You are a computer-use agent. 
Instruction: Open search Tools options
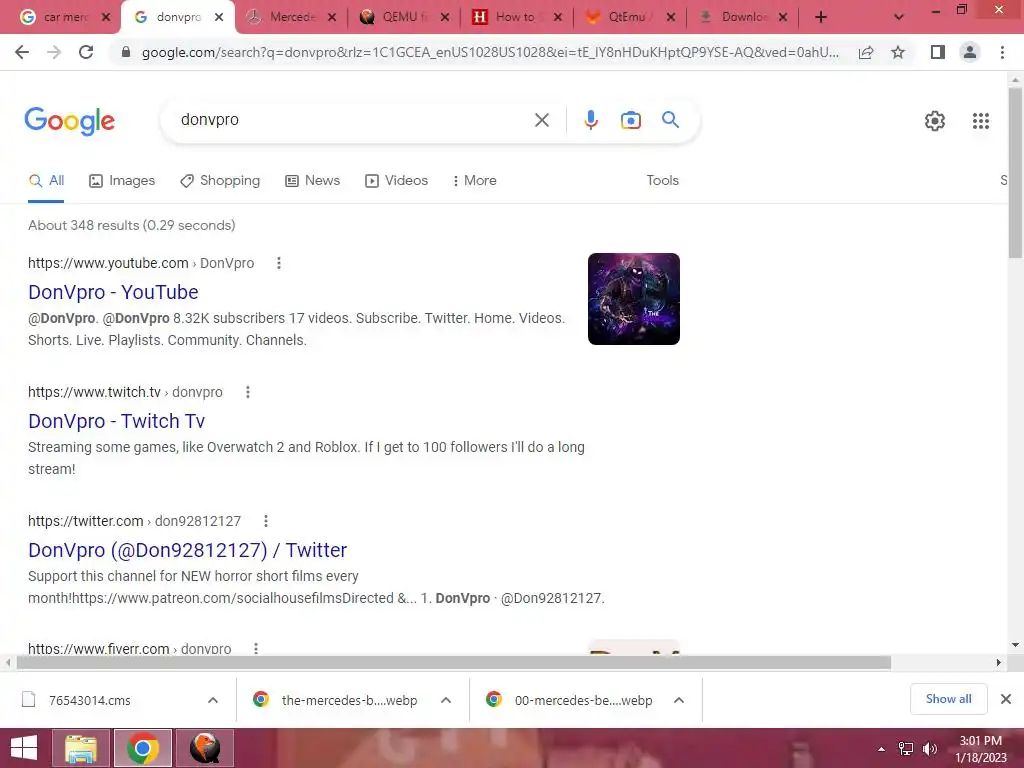point(663,181)
